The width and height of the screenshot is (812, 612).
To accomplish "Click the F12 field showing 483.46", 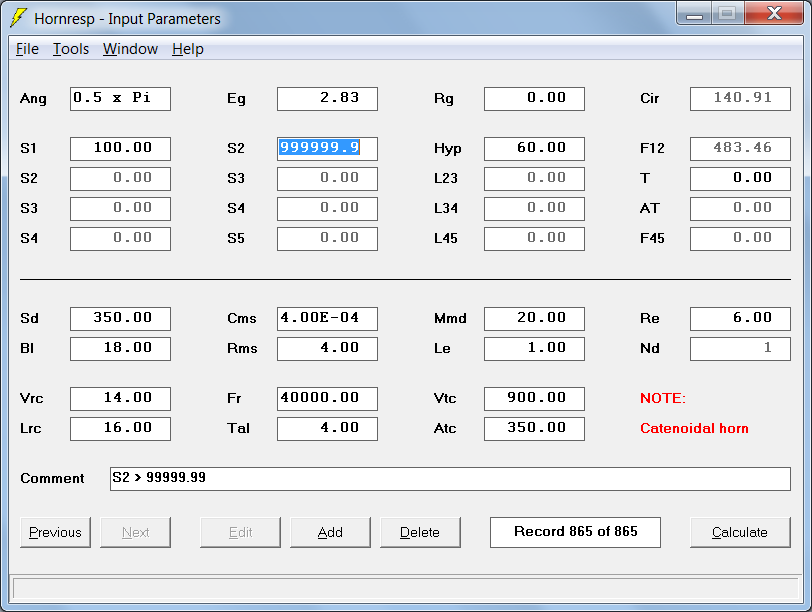I will [740, 149].
